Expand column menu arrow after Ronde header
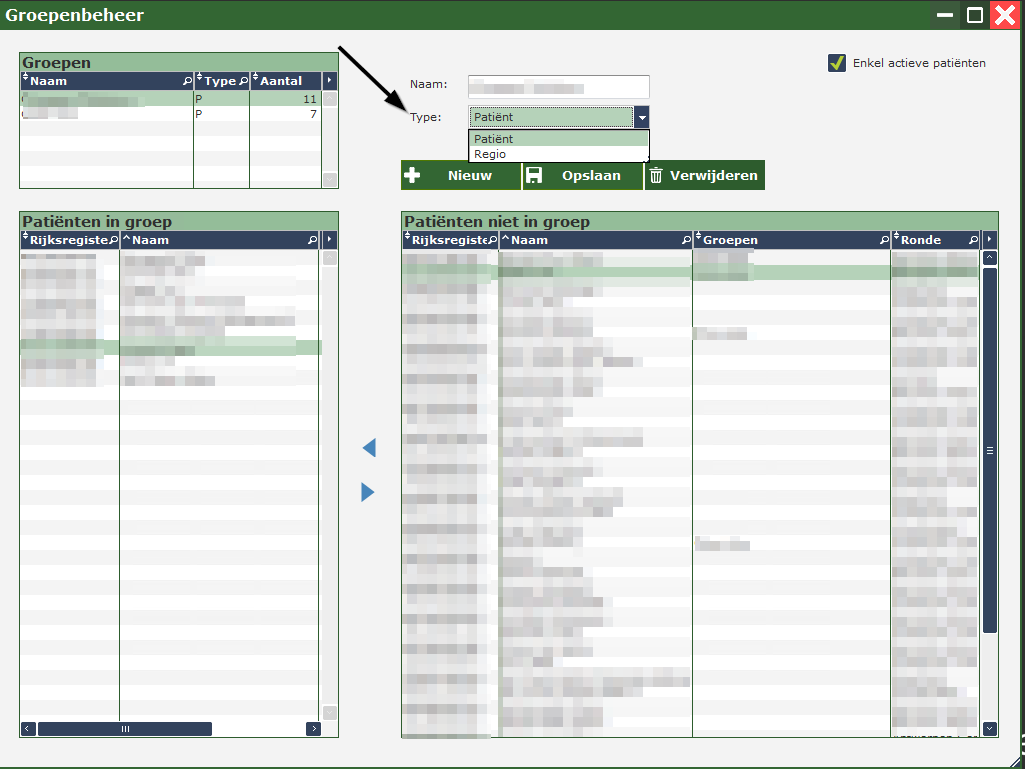The height and width of the screenshot is (769, 1025). (990, 240)
